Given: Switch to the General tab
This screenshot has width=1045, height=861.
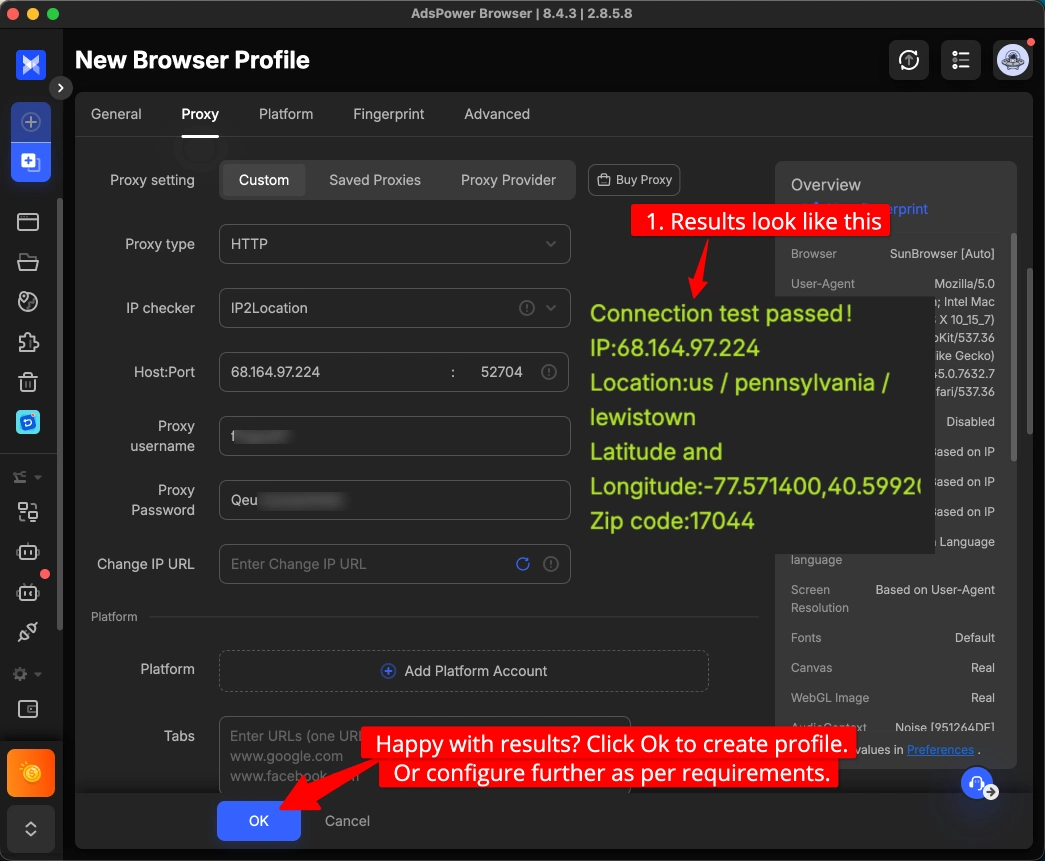Looking at the screenshot, I should [116, 114].
